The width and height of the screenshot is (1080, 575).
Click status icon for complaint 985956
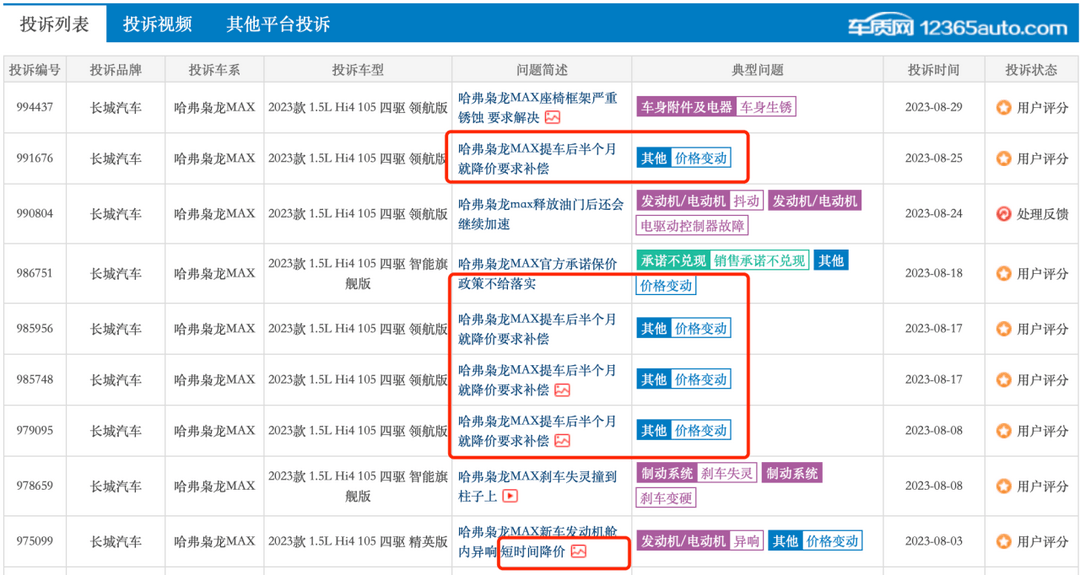pos(1004,329)
